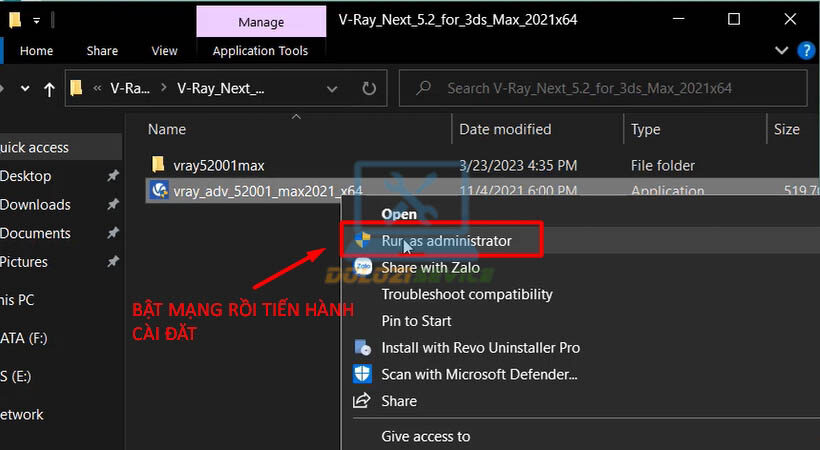The width and height of the screenshot is (820, 450).
Task: Open the Give access to submenu
Action: 426,436
